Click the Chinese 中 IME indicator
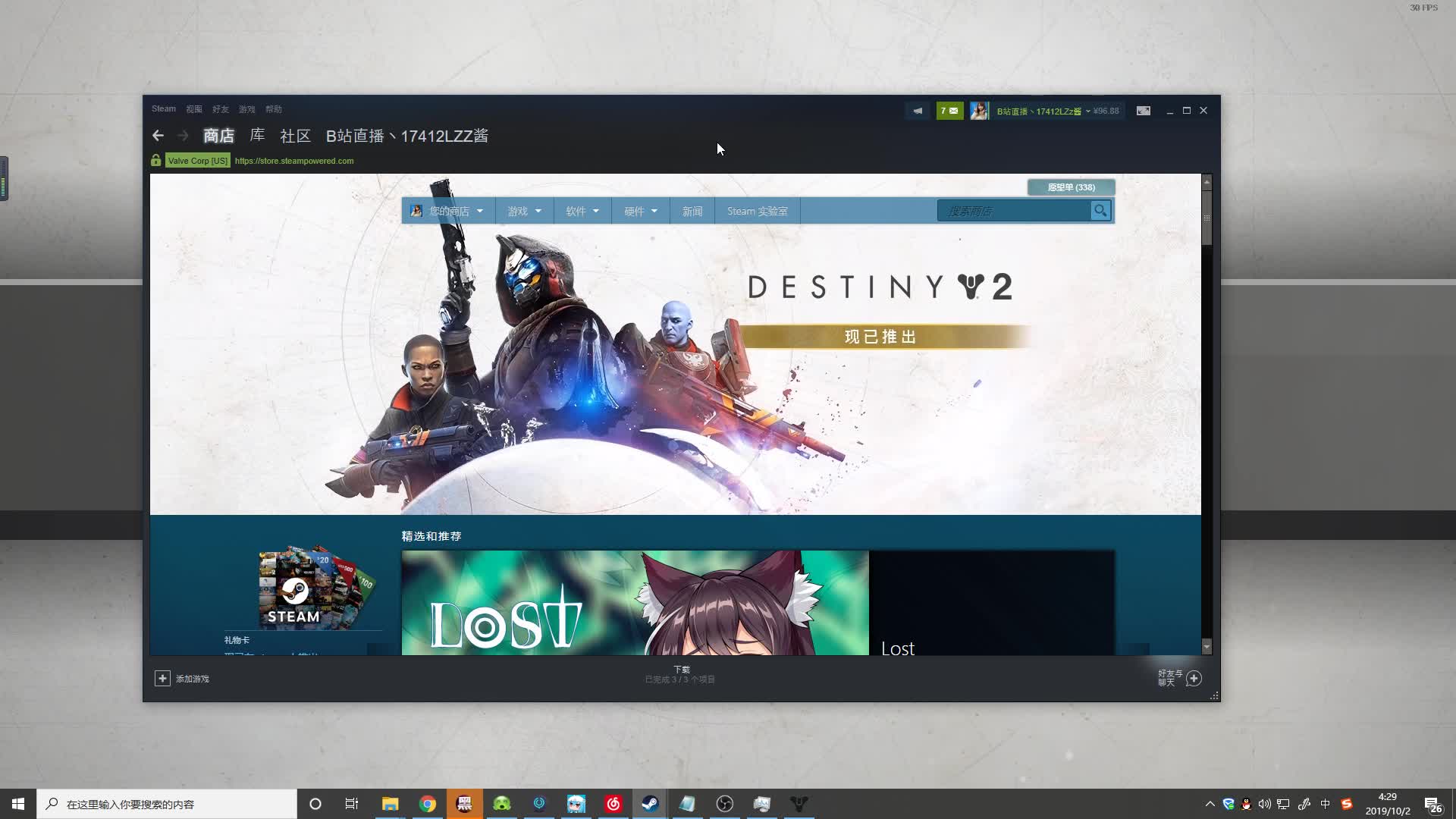1456x819 pixels. pyautogui.click(x=1325, y=804)
